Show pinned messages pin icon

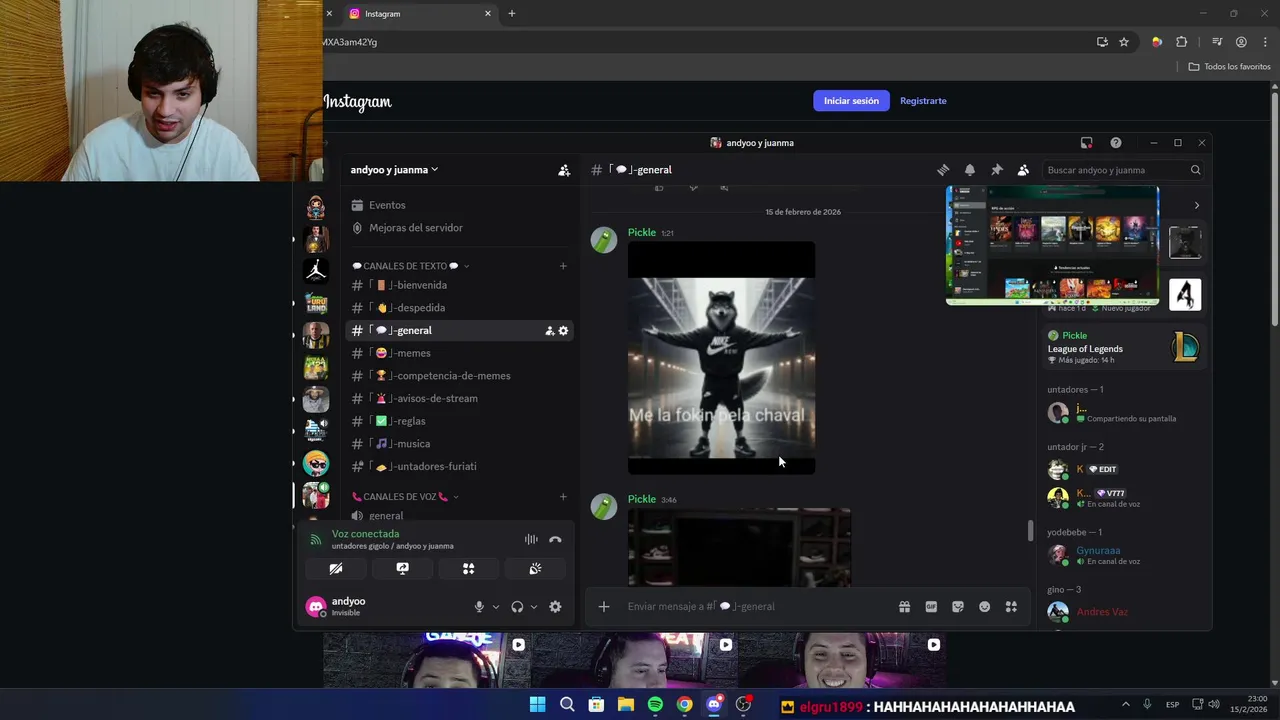click(996, 170)
